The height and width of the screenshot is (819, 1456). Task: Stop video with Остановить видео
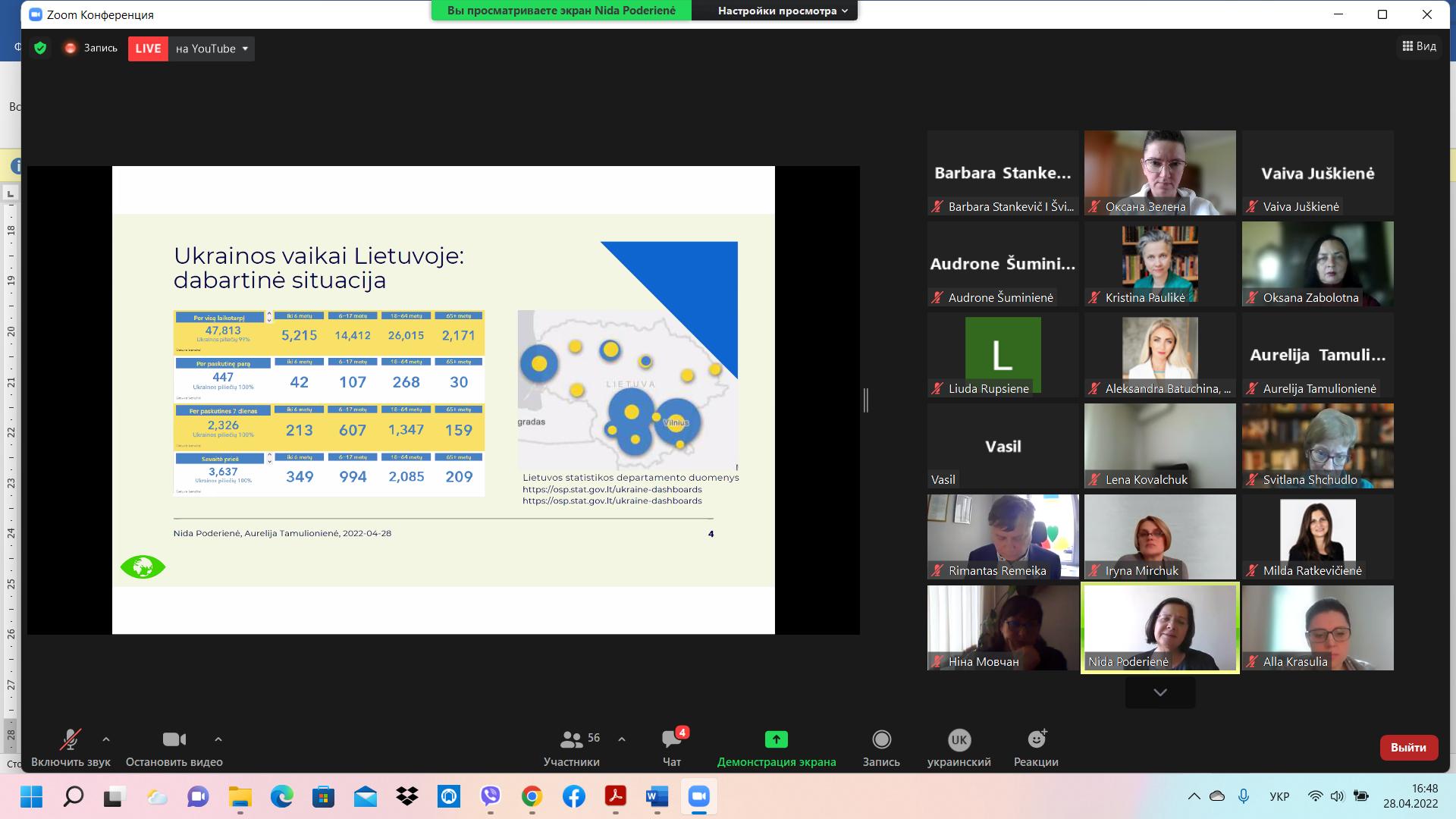(174, 739)
